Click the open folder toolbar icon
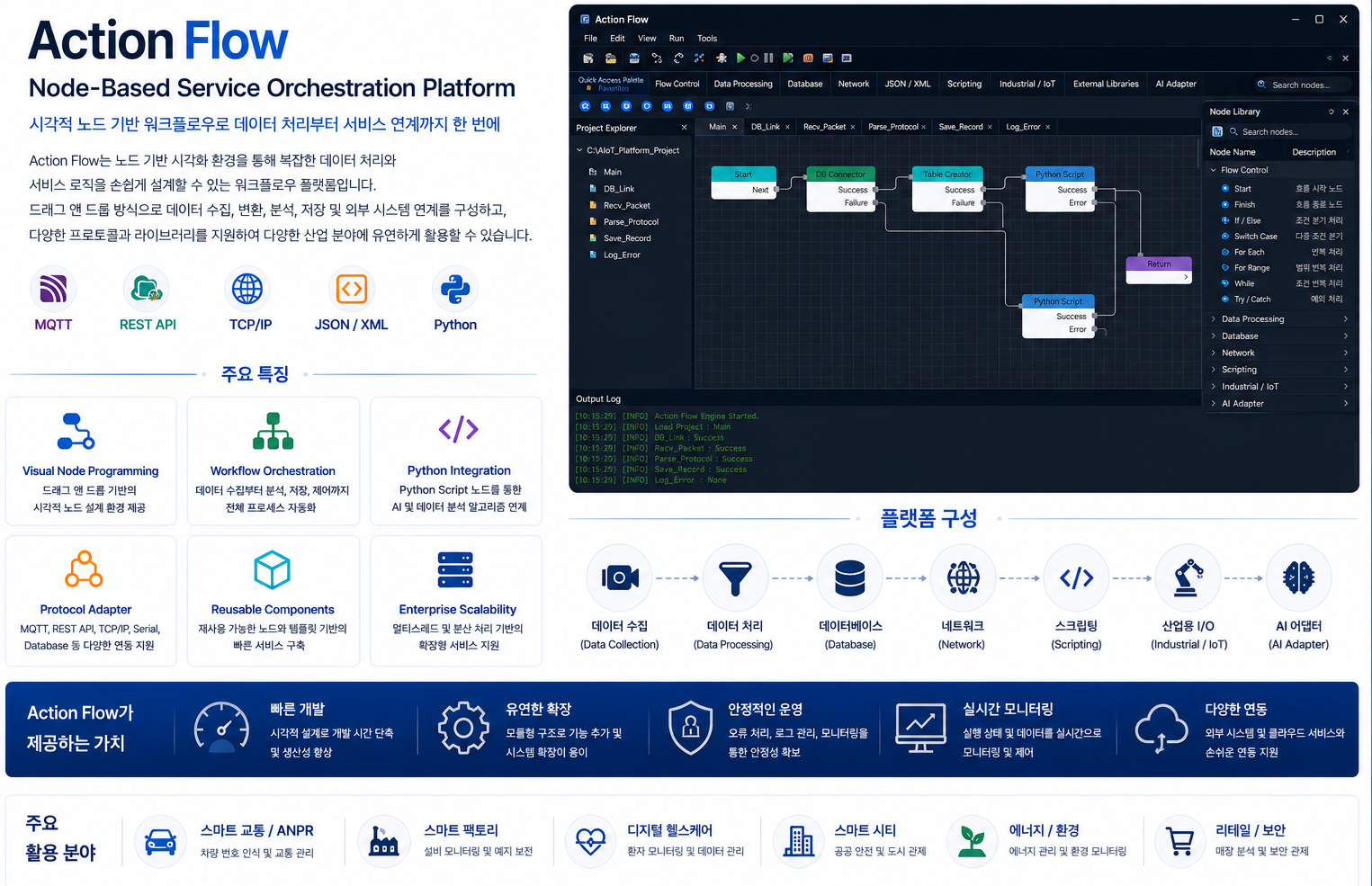 pos(611,58)
